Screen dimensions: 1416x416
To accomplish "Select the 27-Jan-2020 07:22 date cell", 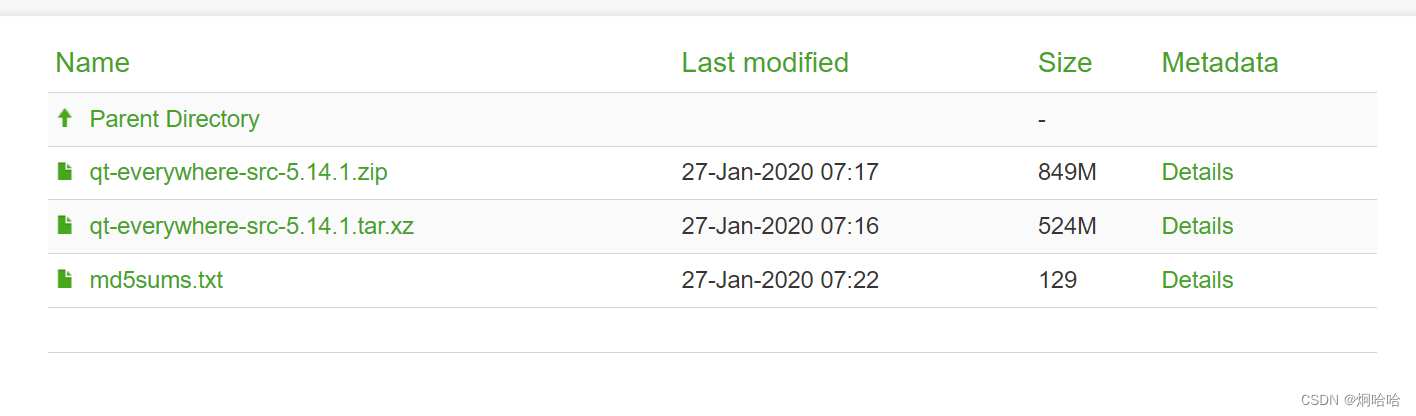I will tap(780, 280).
